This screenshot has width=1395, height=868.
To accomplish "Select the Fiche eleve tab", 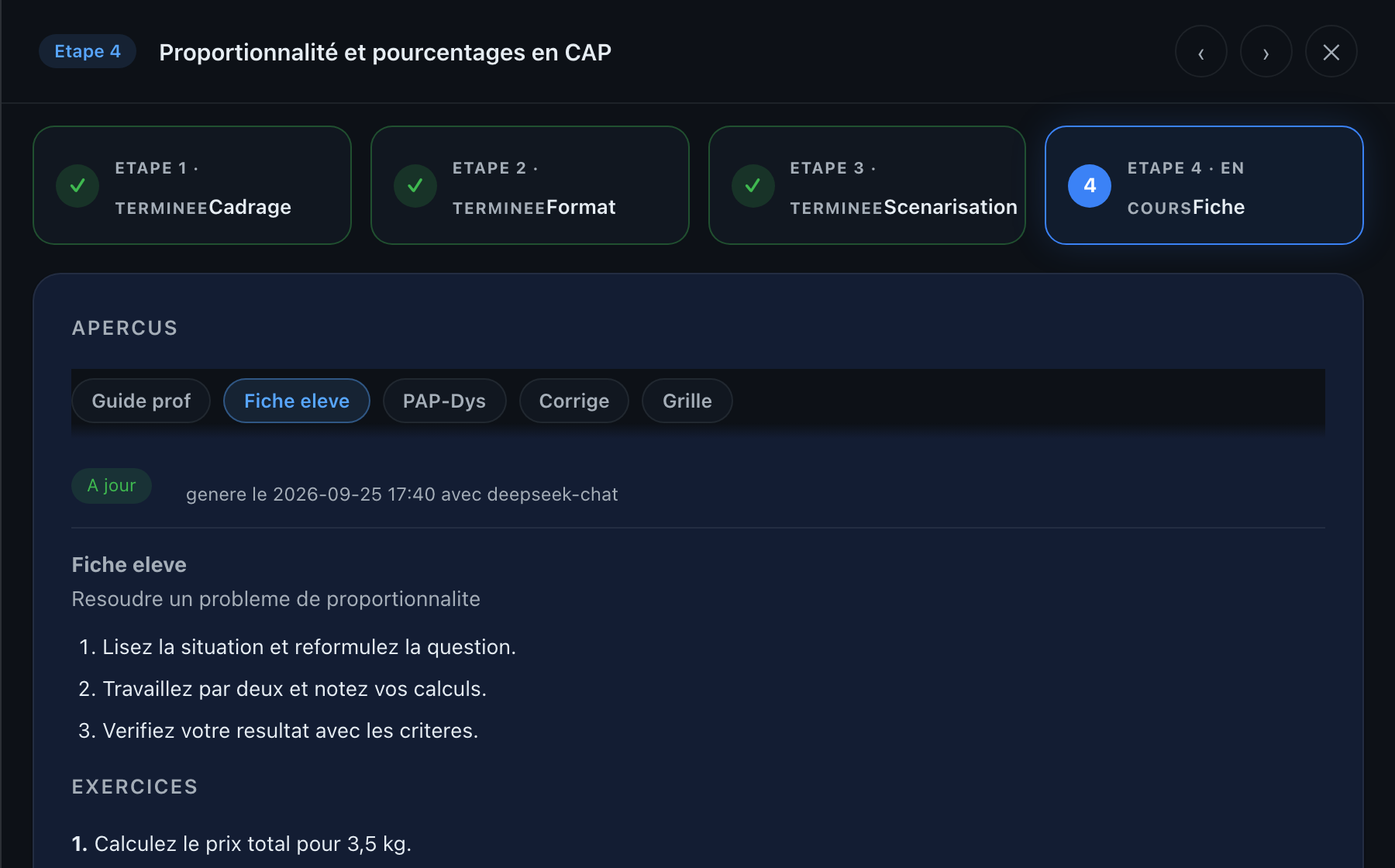I will [297, 401].
